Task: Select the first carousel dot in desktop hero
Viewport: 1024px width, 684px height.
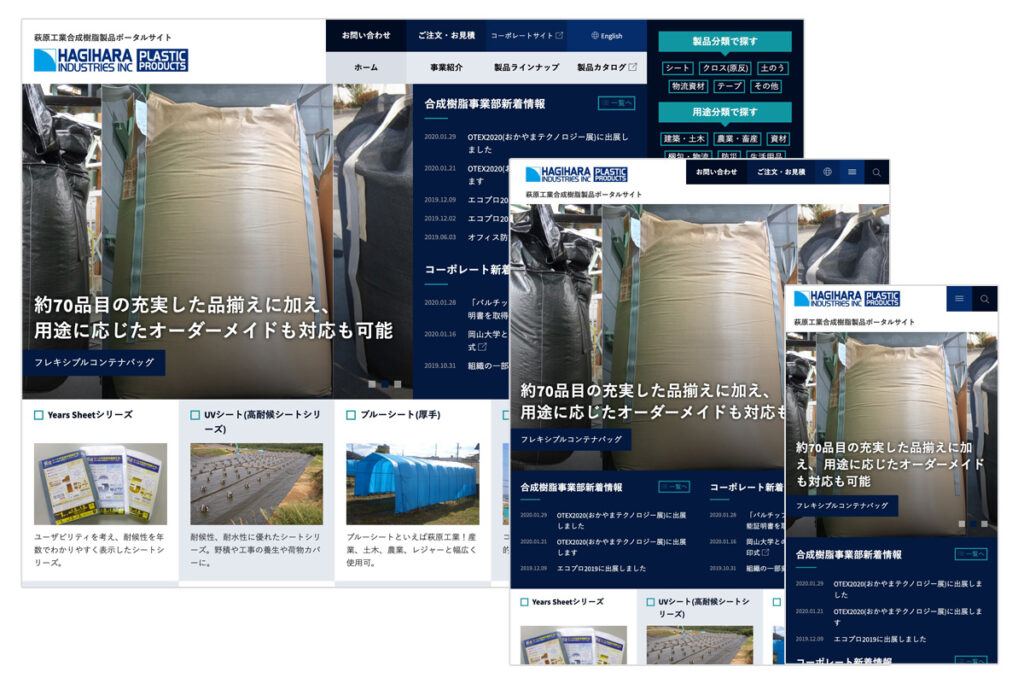Action: (372, 384)
